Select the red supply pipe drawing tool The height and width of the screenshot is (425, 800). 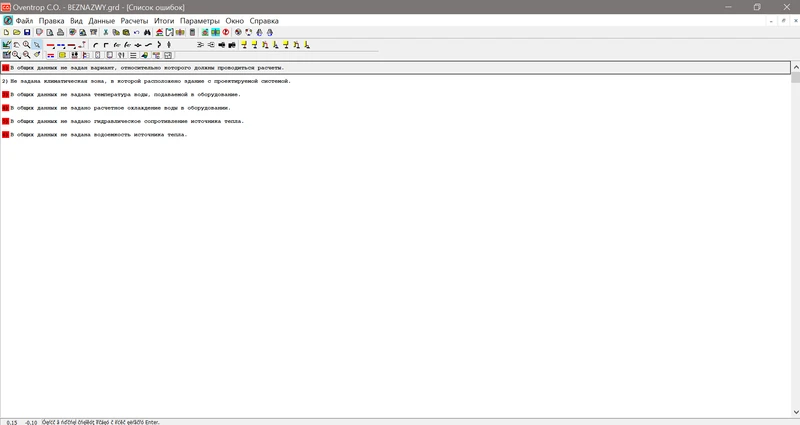click(x=50, y=44)
